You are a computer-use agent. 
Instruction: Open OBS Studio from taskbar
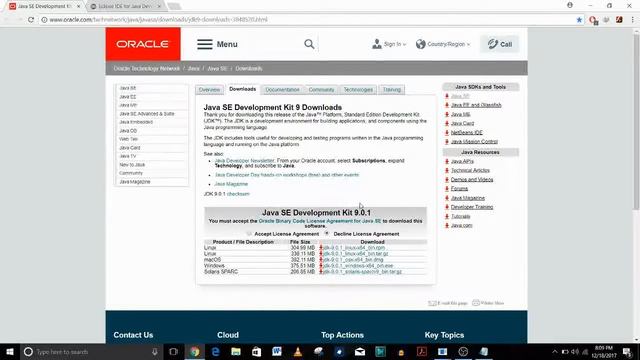point(463,351)
